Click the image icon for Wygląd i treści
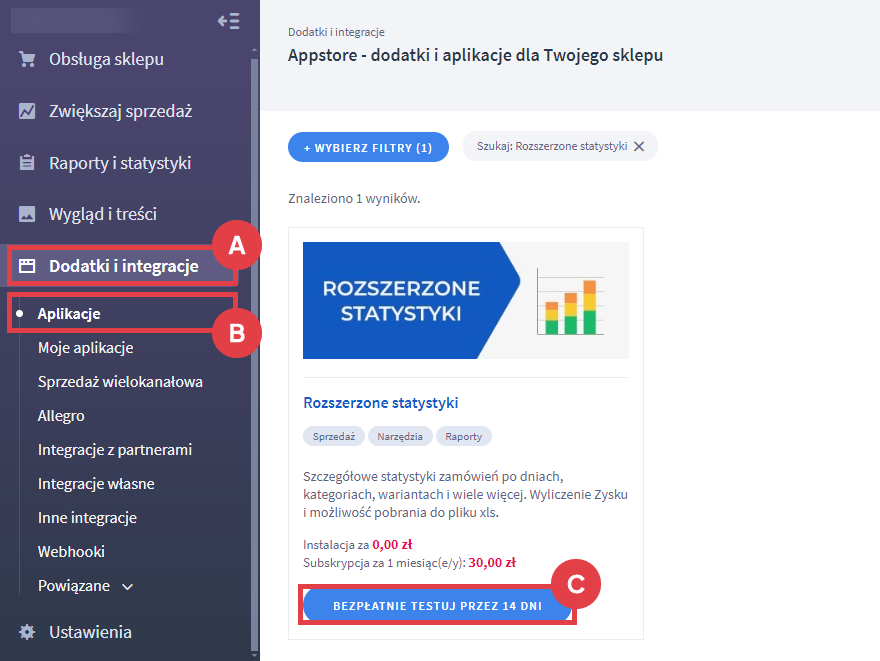Screen dimensions: 880x661 pyautogui.click(x=27, y=214)
